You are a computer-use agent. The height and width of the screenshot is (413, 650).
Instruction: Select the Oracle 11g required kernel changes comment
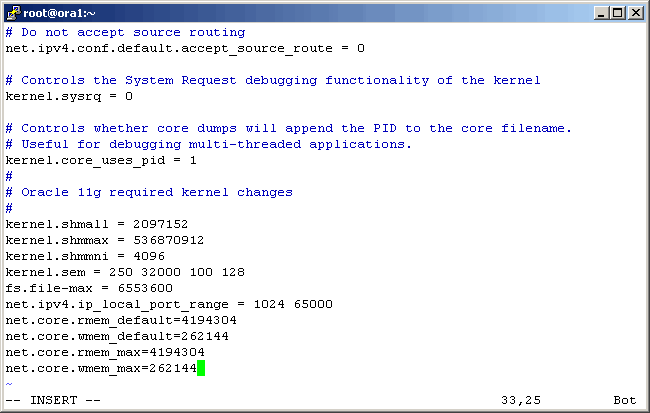[x=157, y=192]
